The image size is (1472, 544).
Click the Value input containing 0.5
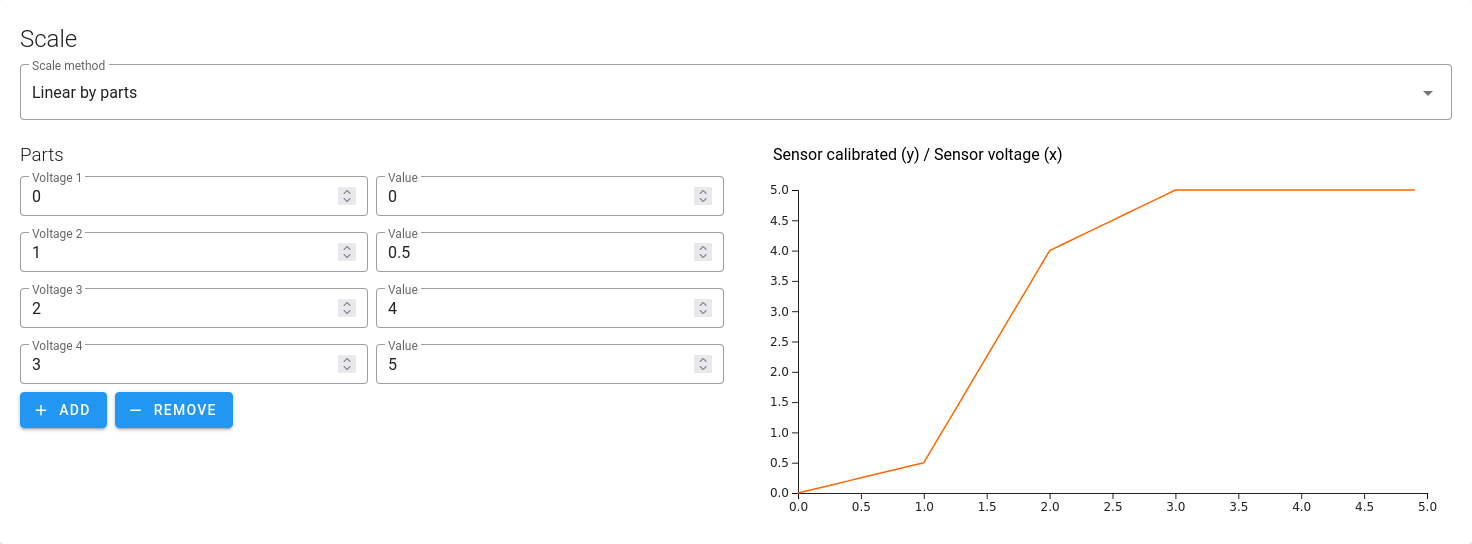coord(550,252)
